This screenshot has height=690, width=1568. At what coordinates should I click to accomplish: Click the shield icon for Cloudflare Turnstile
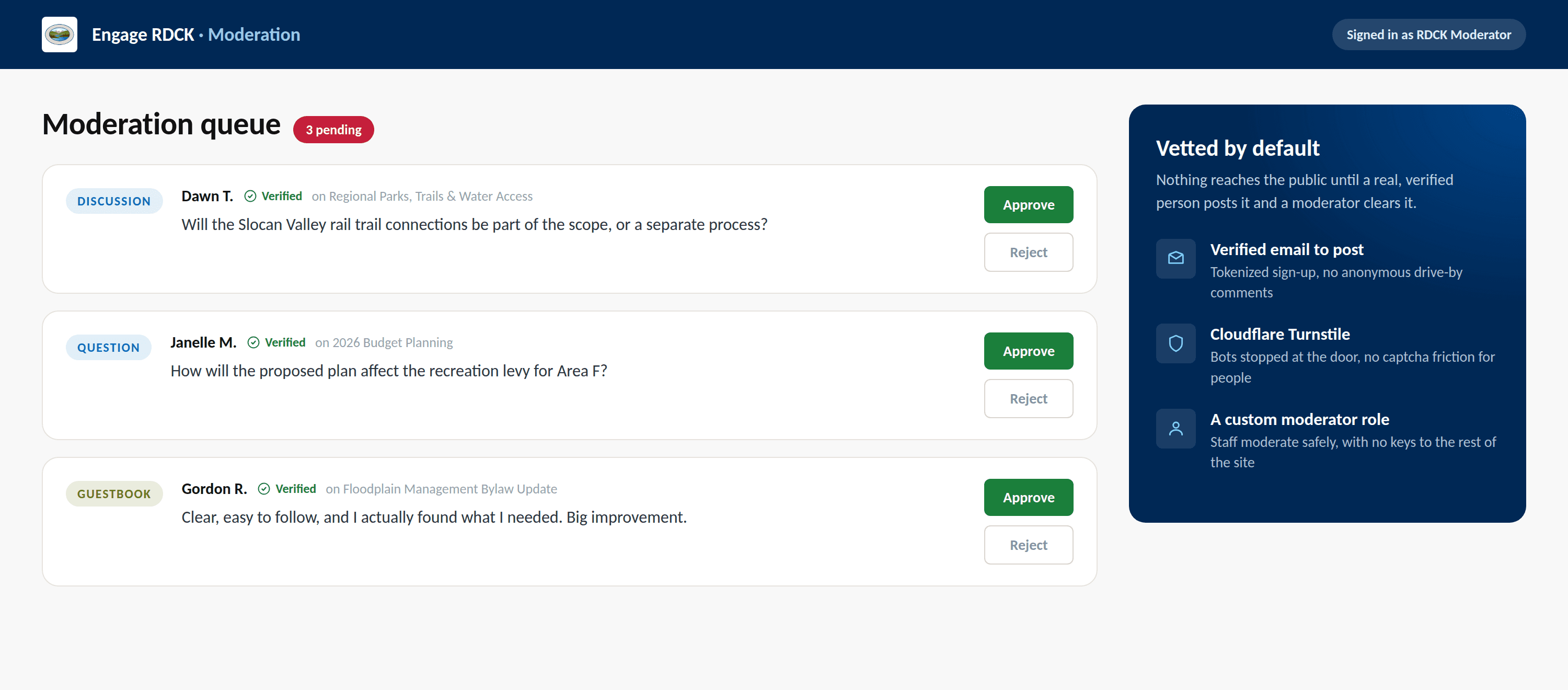click(x=1175, y=343)
